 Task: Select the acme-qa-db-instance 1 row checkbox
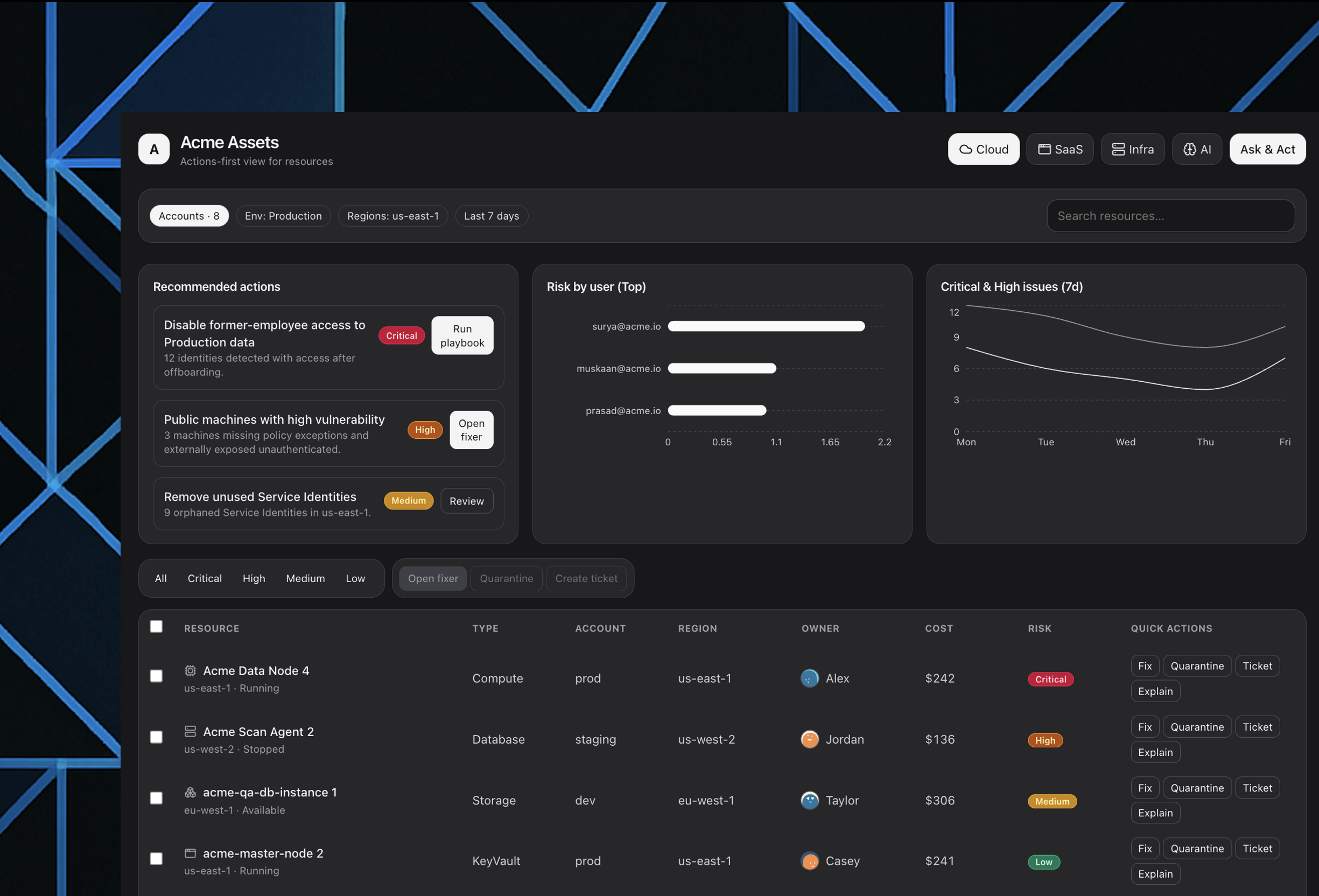coord(156,798)
